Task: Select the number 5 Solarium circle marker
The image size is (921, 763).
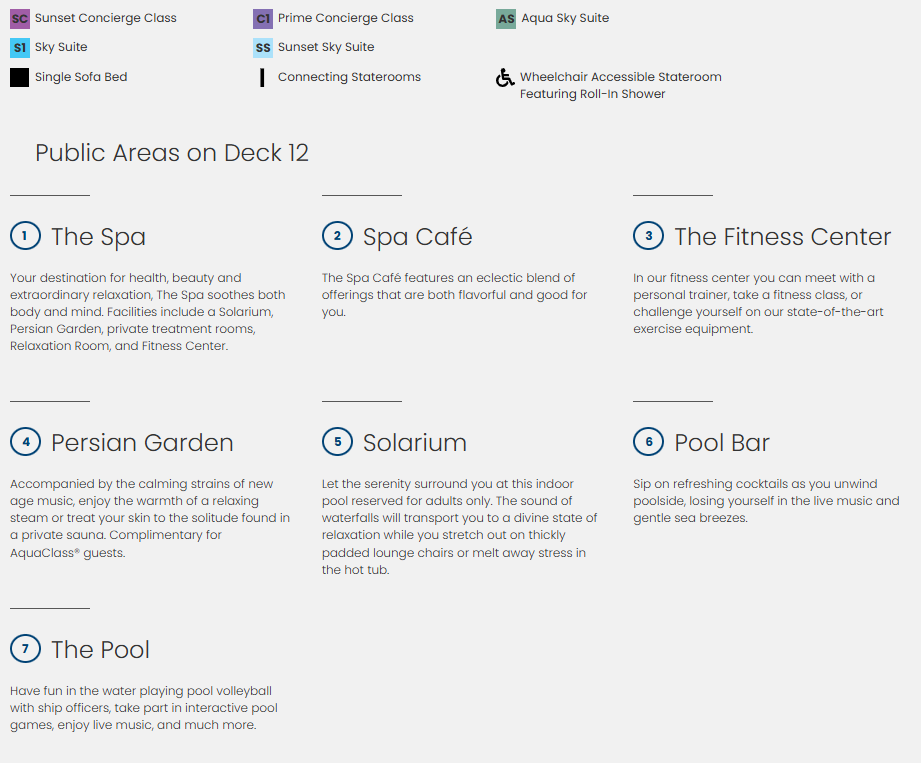Action: tap(337, 442)
